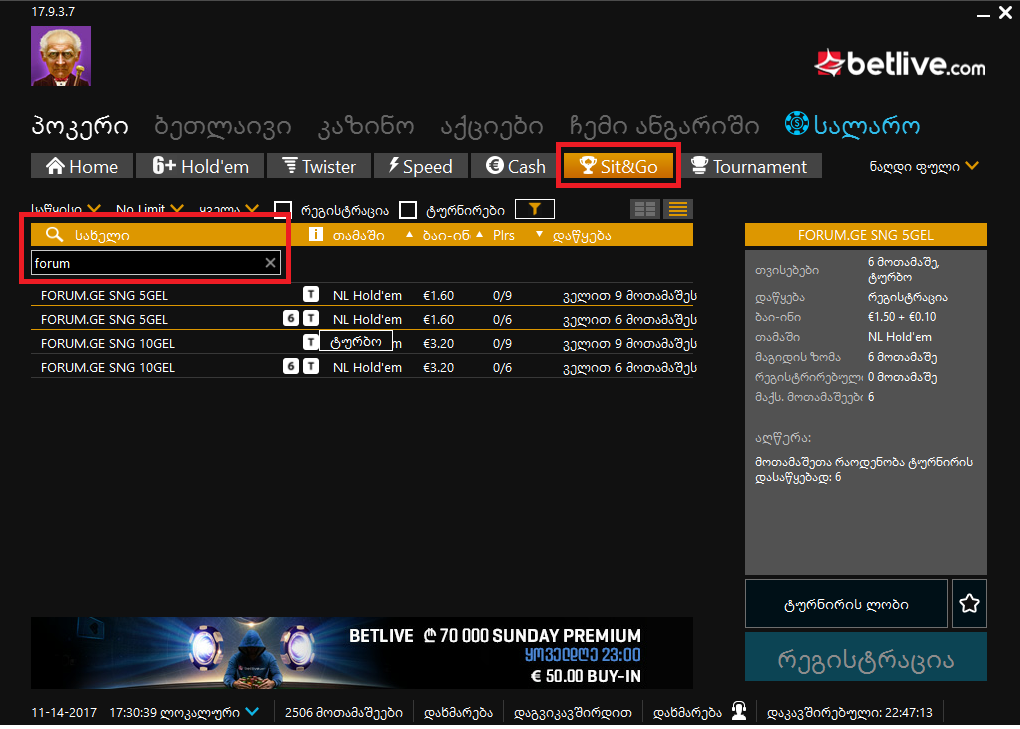The image size is (1020, 729).
Task: Click the 11-14-2017 date in status bar
Action: pyautogui.click(x=64, y=712)
